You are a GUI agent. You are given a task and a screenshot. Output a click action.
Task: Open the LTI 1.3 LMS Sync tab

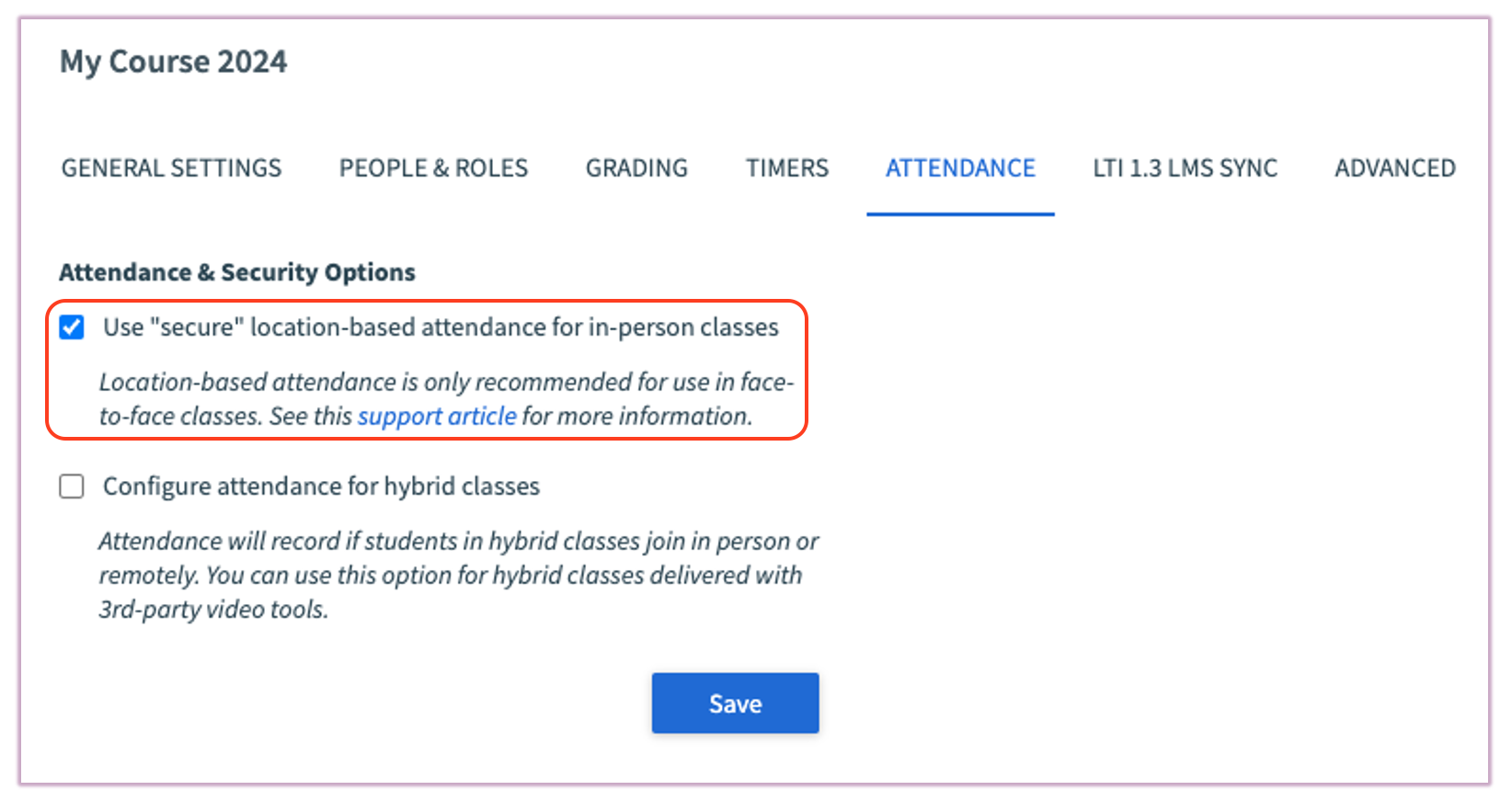tap(1184, 167)
